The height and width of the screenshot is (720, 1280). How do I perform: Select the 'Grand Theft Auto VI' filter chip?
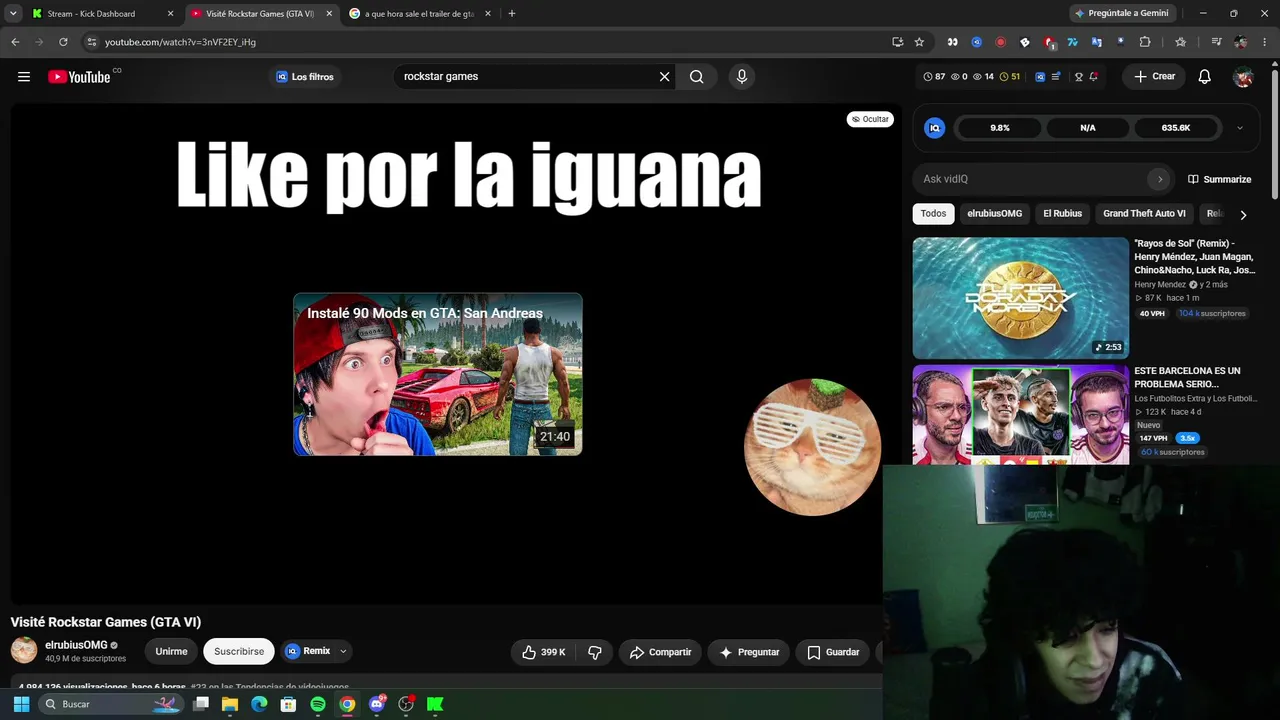click(x=1144, y=213)
